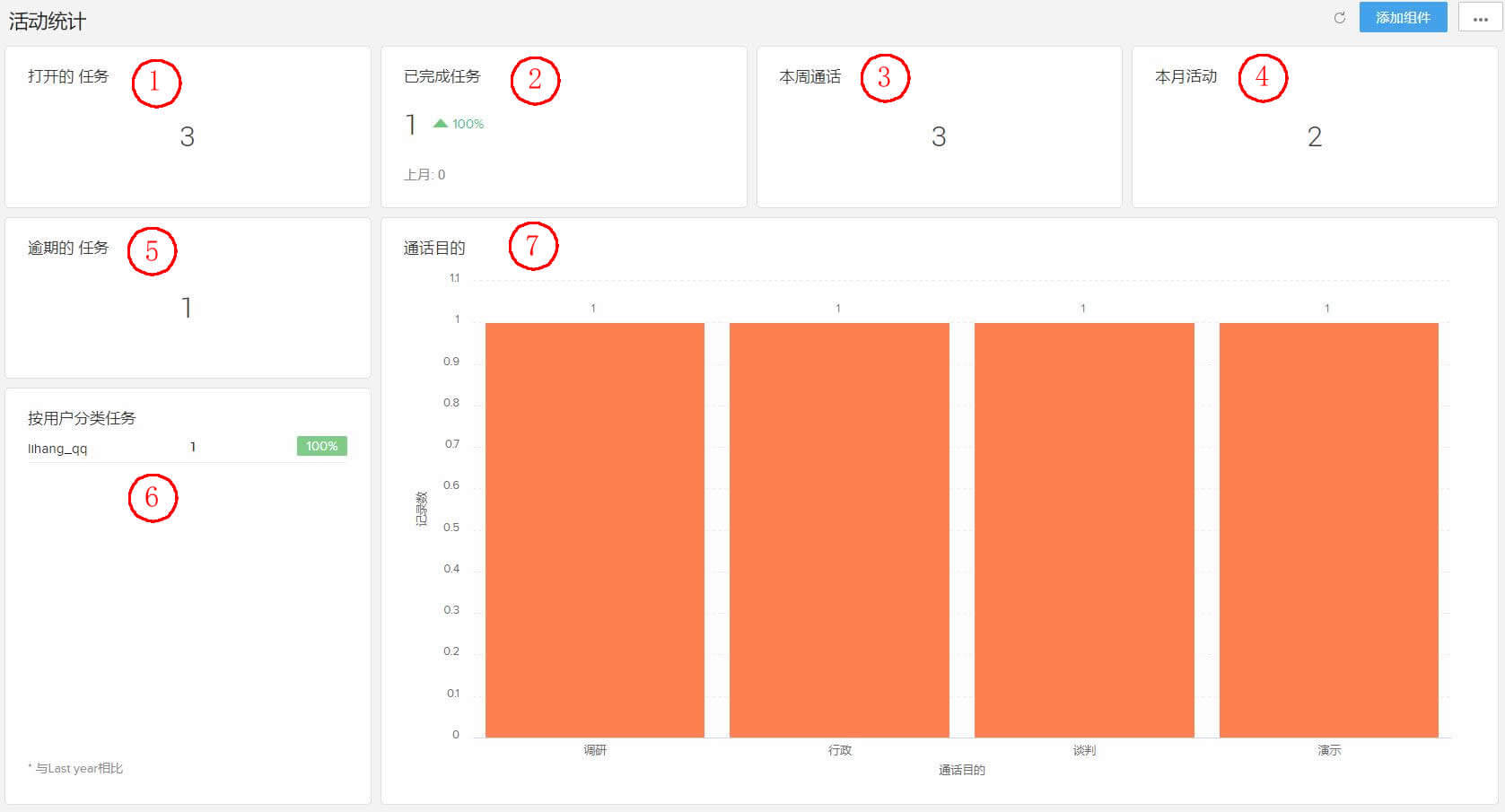
Task: Click the 演示 axis label
Action: click(1328, 751)
